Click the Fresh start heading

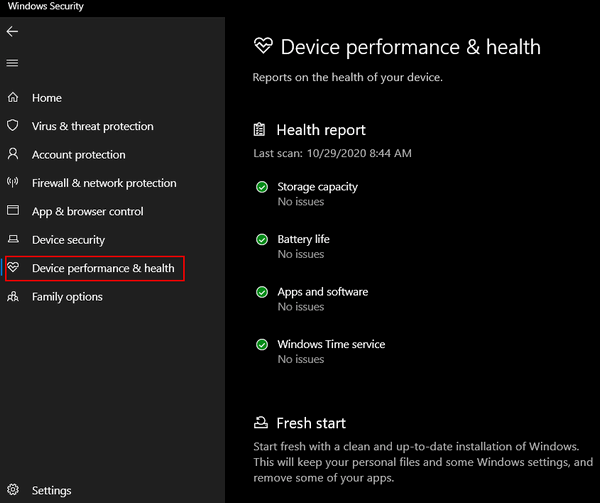pyautogui.click(x=311, y=423)
